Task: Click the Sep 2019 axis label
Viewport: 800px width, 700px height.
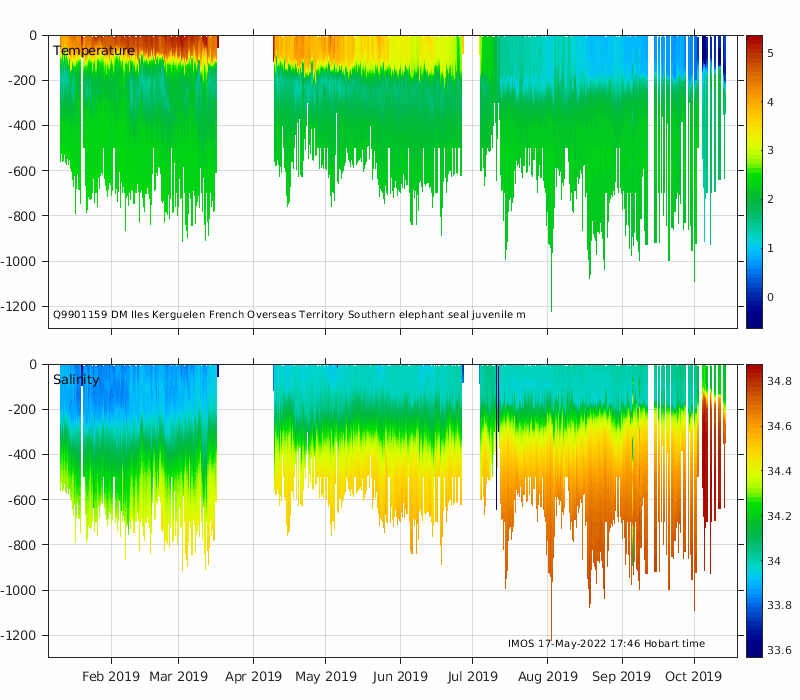Action: (621, 677)
